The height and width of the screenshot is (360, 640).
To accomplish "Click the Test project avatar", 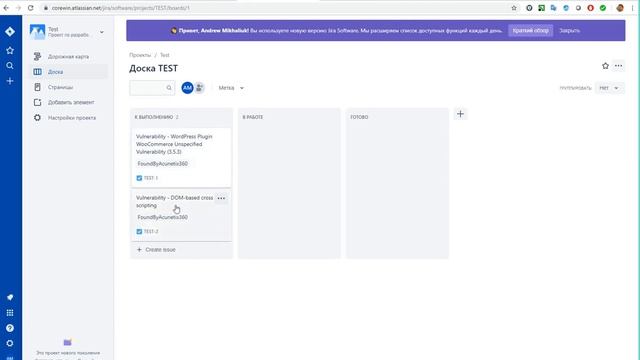I will (x=37, y=32).
